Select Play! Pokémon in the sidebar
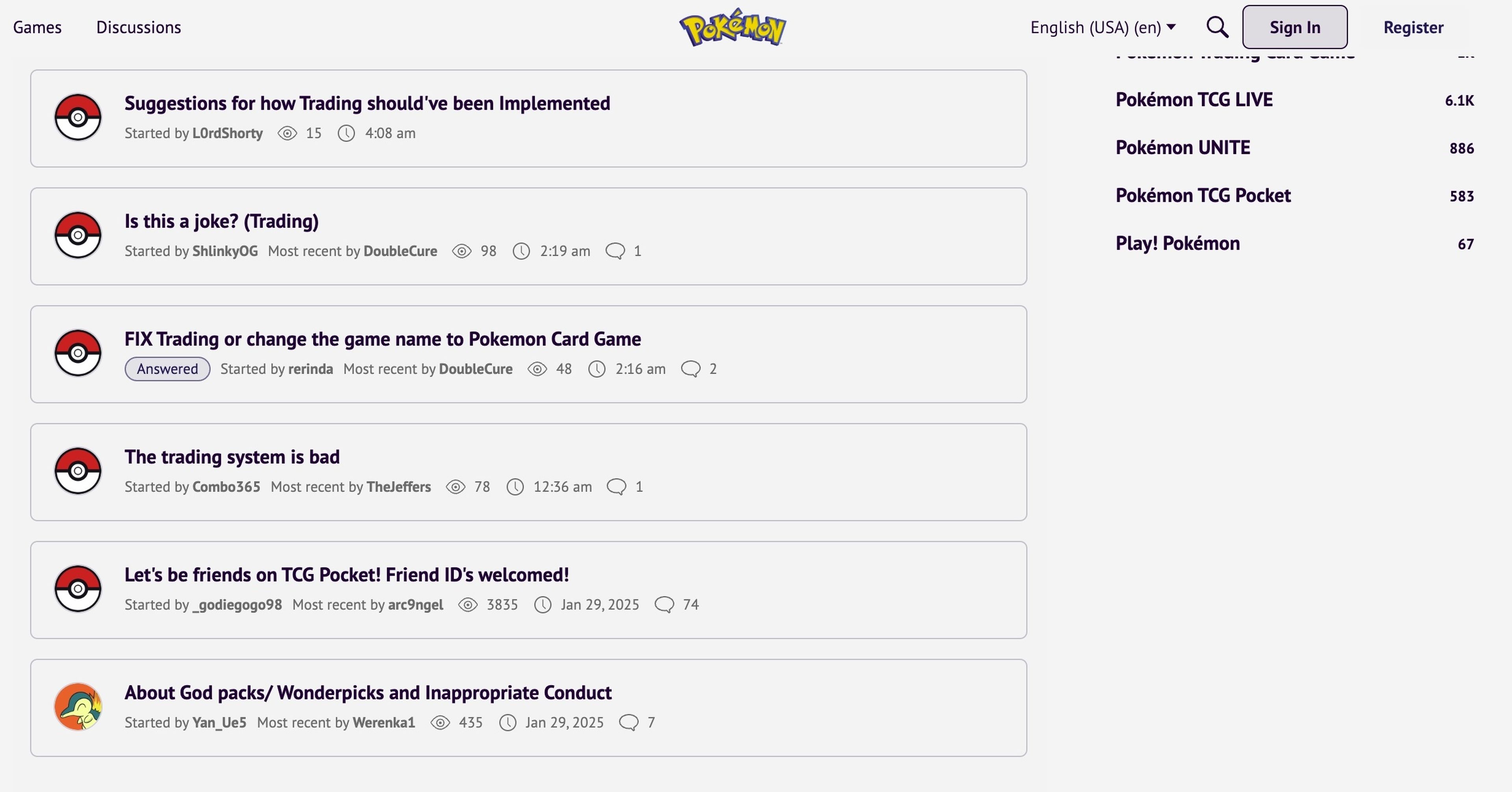1512x792 pixels. (x=1177, y=243)
